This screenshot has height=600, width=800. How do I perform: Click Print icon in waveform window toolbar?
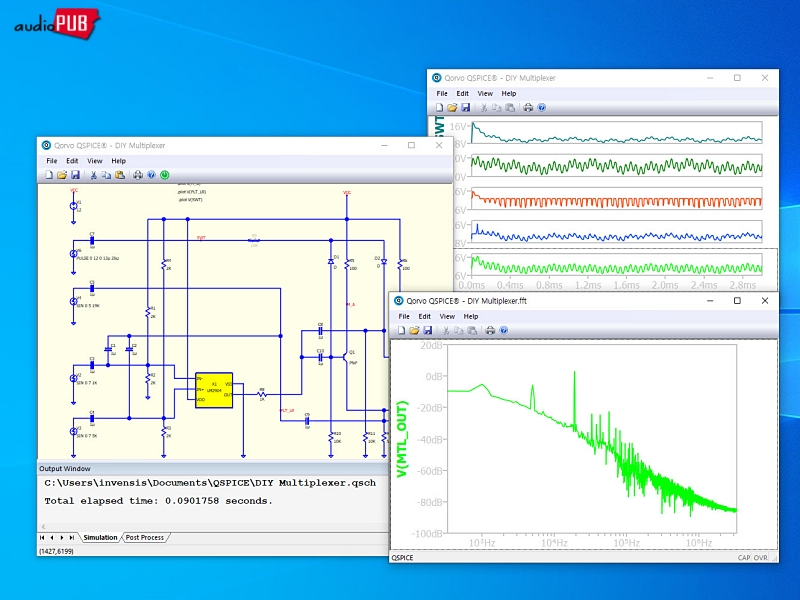coord(528,108)
